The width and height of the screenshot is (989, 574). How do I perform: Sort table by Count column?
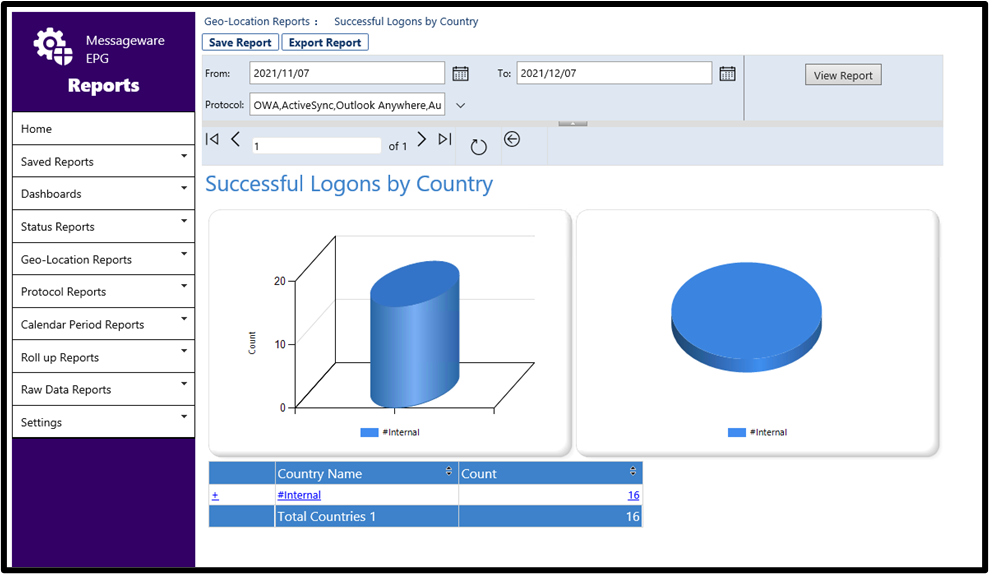(633, 471)
